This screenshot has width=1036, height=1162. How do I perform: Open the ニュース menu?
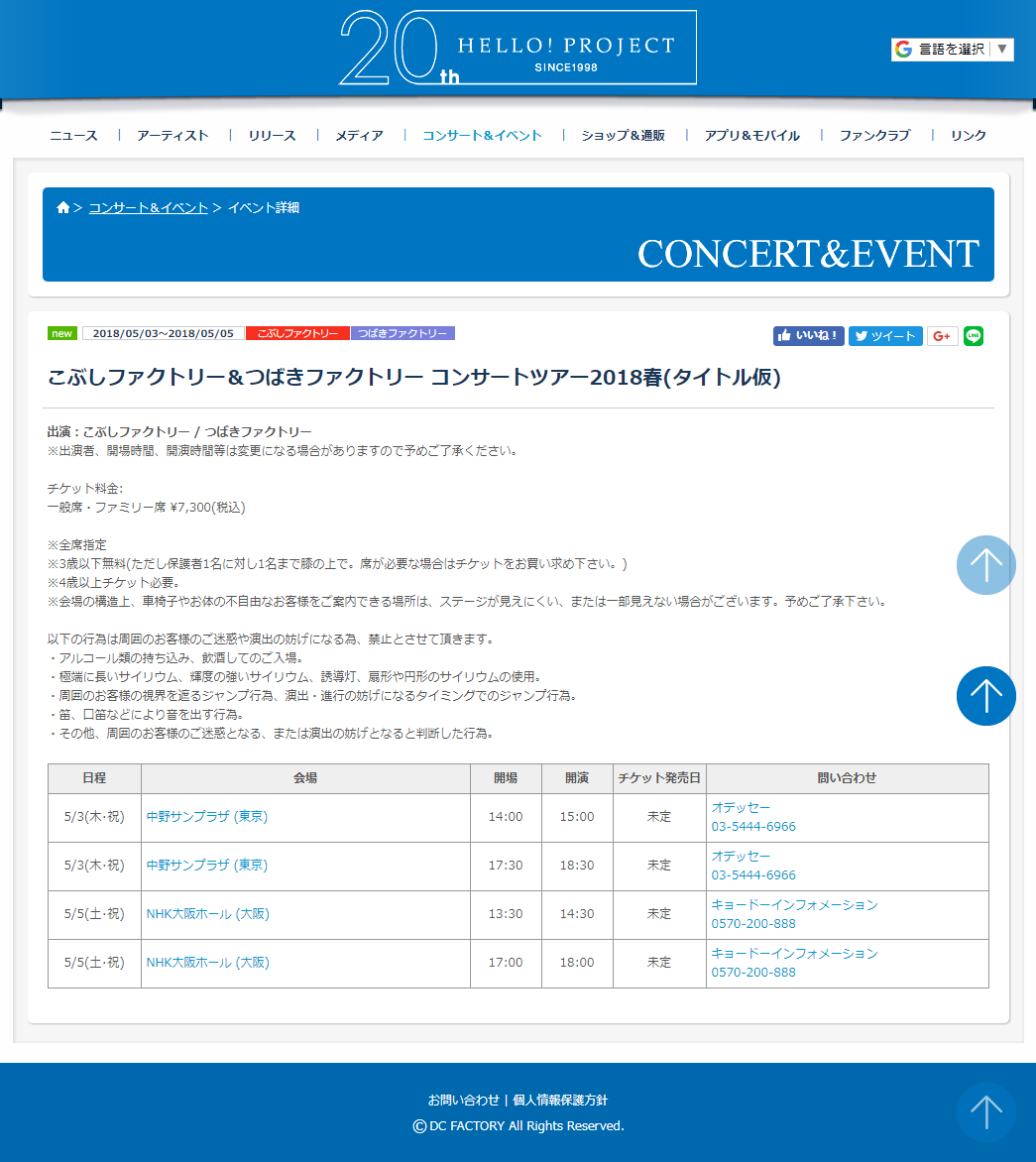pos(73,135)
